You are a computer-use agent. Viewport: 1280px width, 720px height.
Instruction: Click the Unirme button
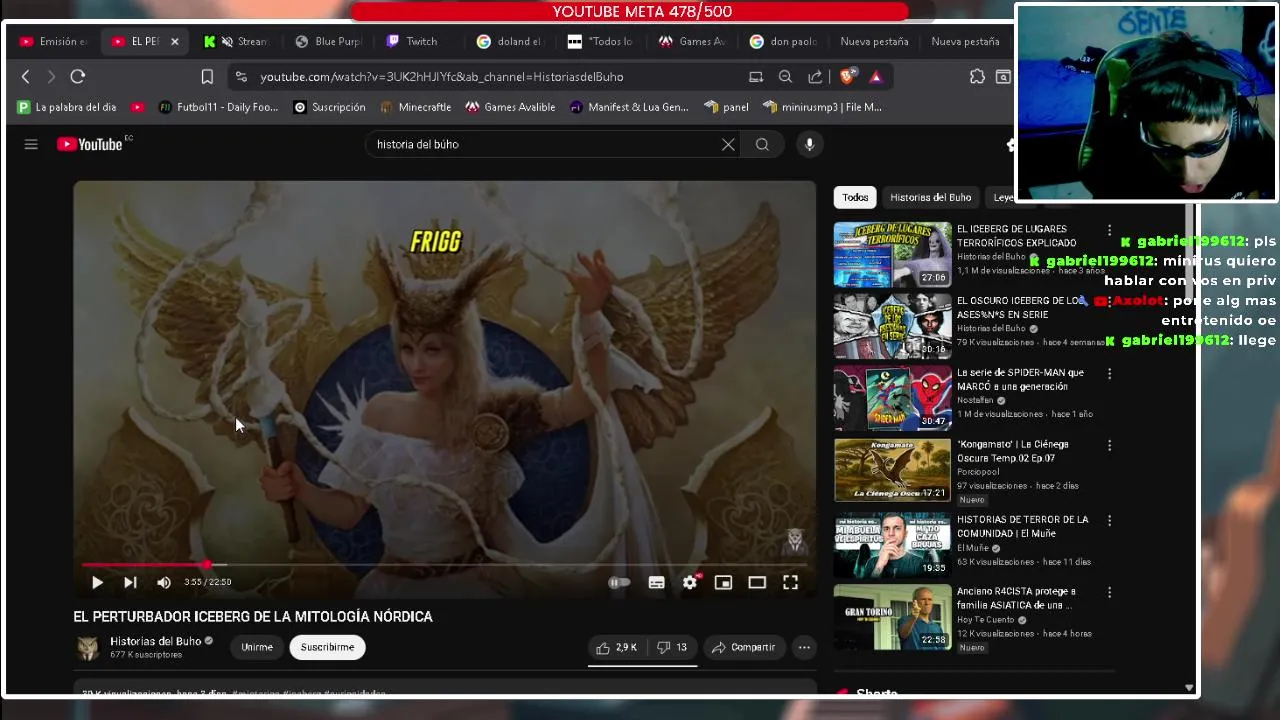coord(257,647)
